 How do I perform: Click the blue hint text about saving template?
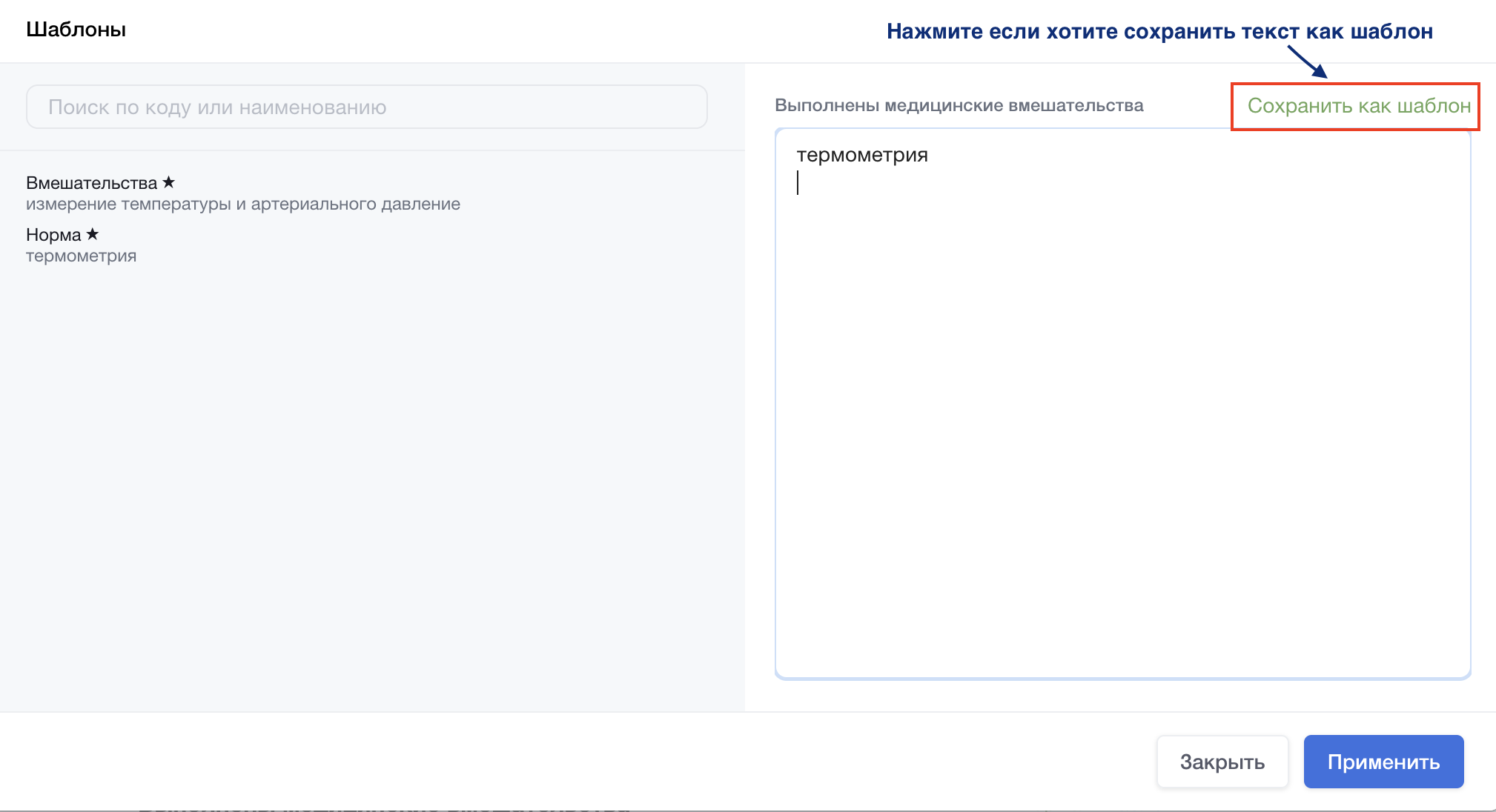click(x=1159, y=31)
